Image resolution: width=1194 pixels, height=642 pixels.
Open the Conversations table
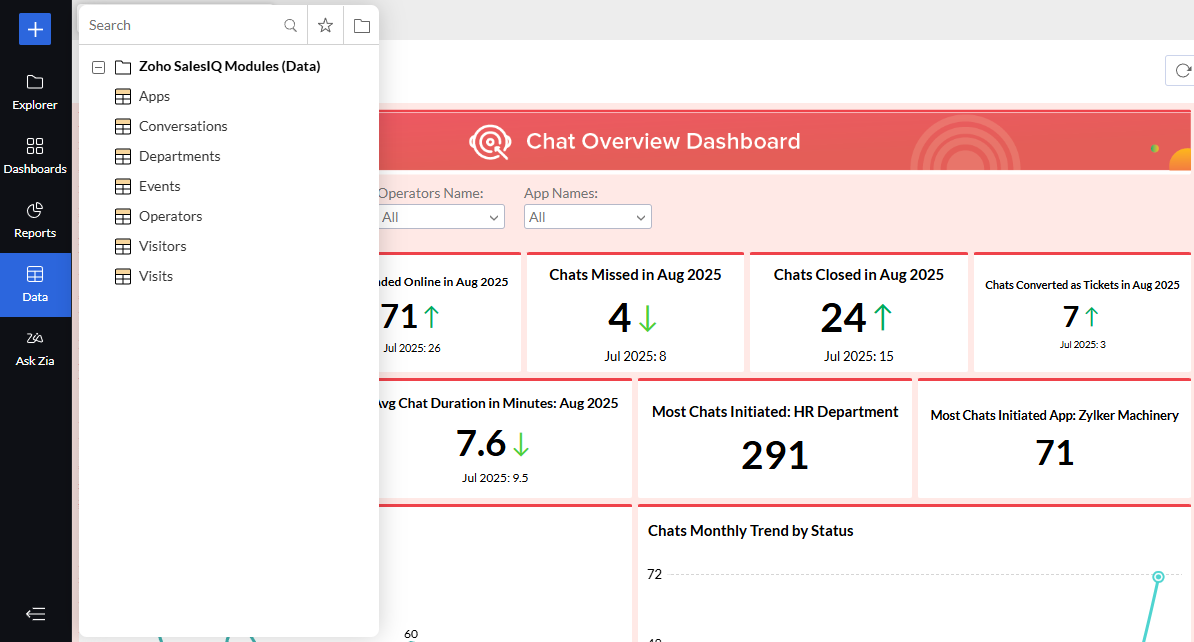(x=183, y=126)
